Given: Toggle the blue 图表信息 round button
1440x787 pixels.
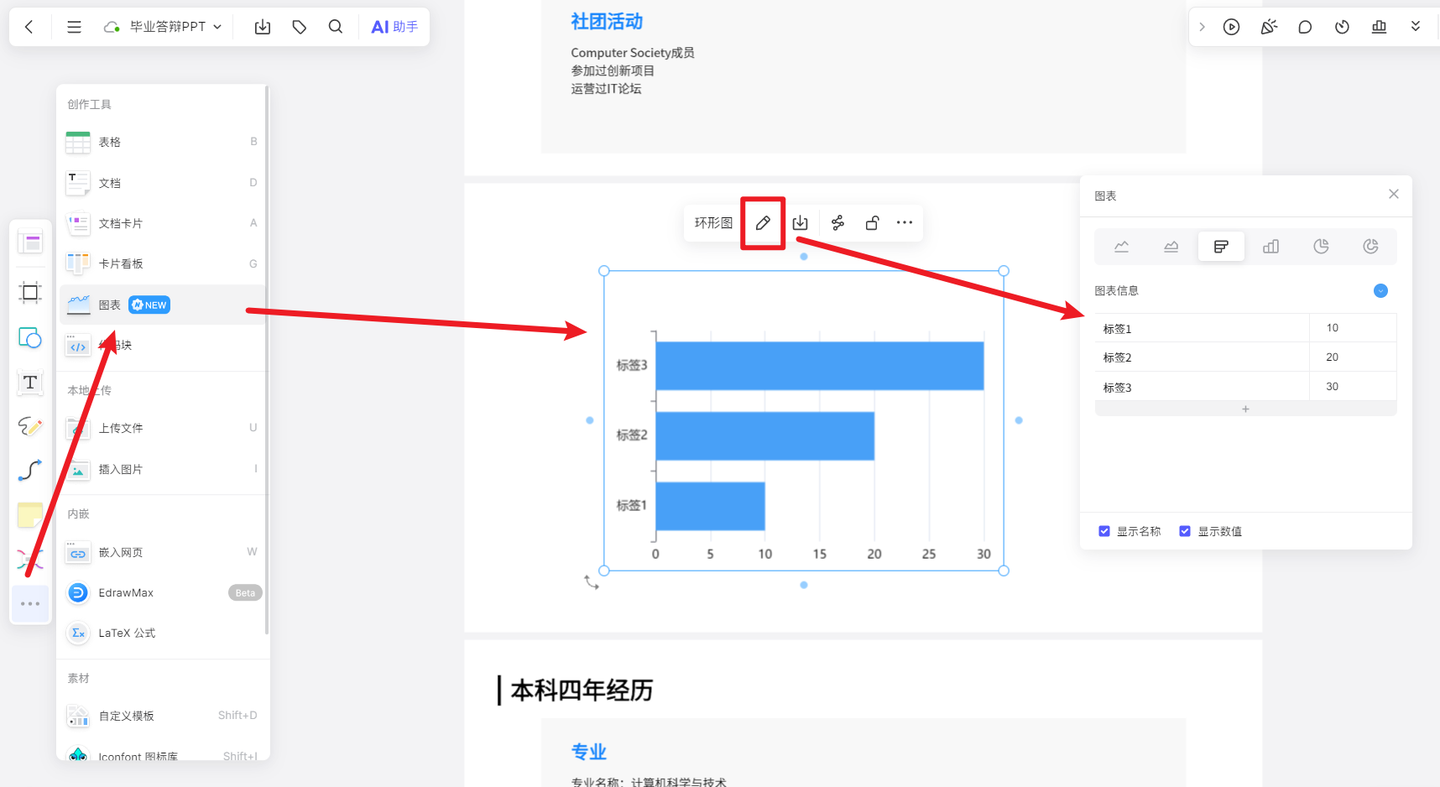Looking at the screenshot, I should (1380, 291).
